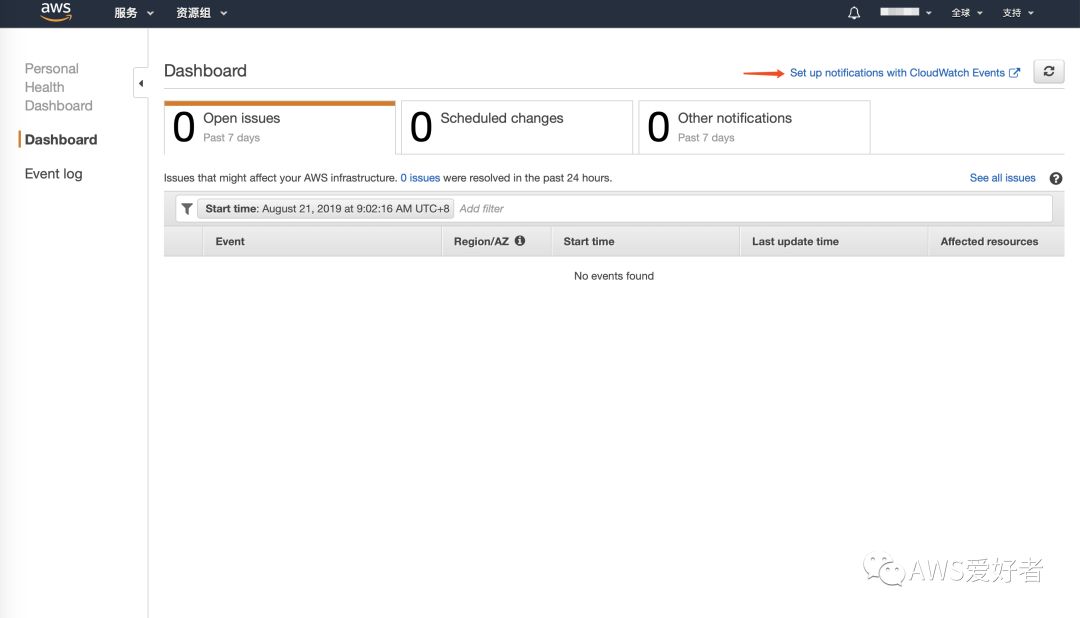The width and height of the screenshot is (1080, 618).
Task: Select Dashboard in the sidebar
Action: point(61,140)
